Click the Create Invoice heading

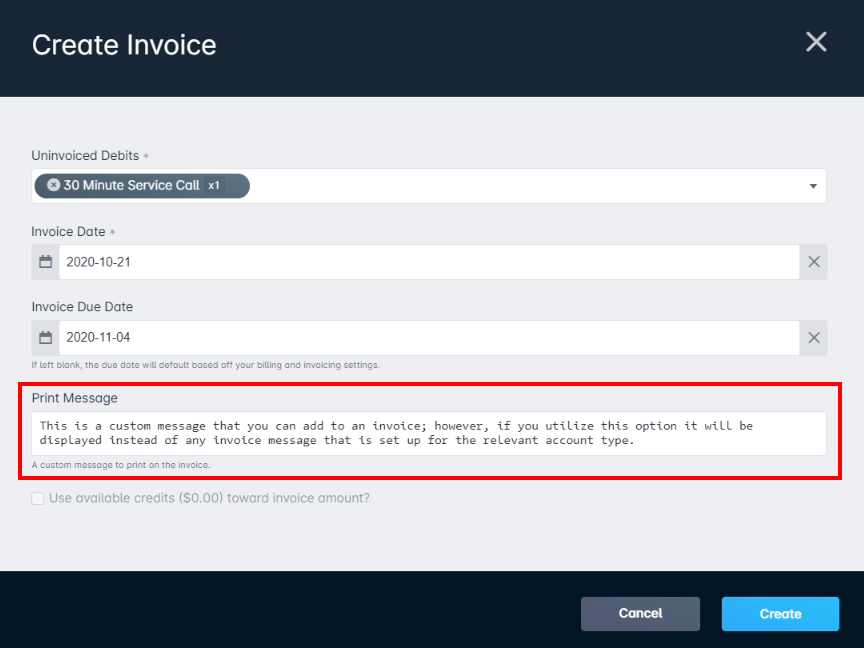[124, 45]
